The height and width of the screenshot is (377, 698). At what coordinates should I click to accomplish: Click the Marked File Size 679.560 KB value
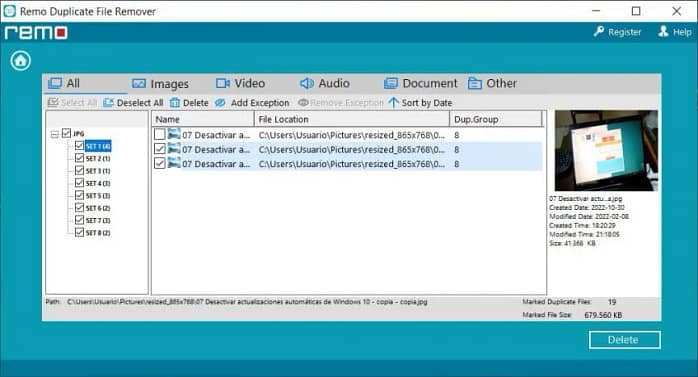pyautogui.click(x=603, y=315)
